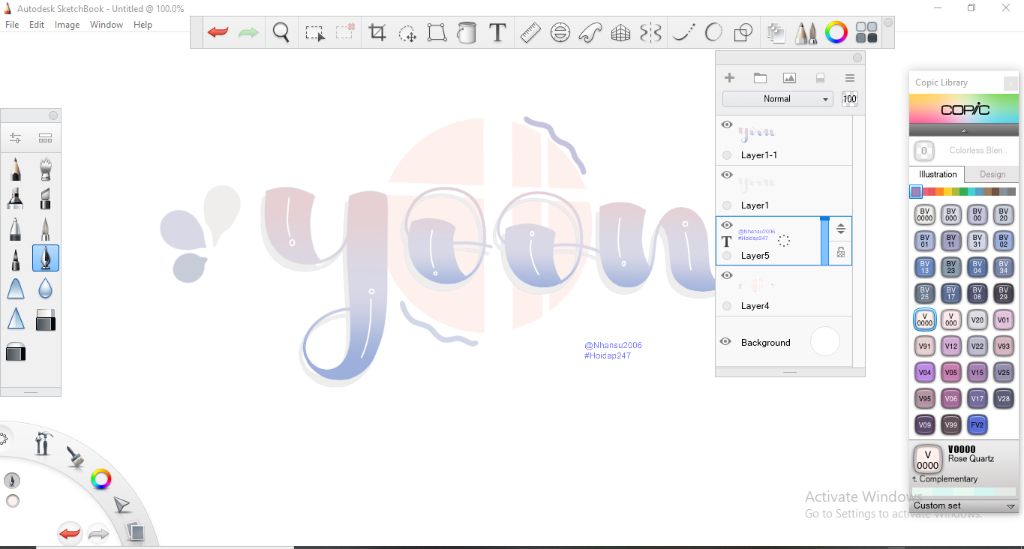The image size is (1024, 549).
Task: Open the layer panel hamburger menu
Action: tap(850, 78)
